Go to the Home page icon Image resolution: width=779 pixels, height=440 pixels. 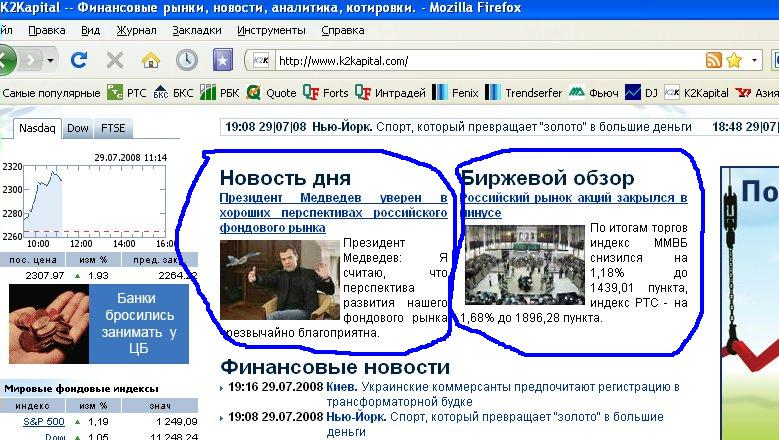(x=149, y=60)
